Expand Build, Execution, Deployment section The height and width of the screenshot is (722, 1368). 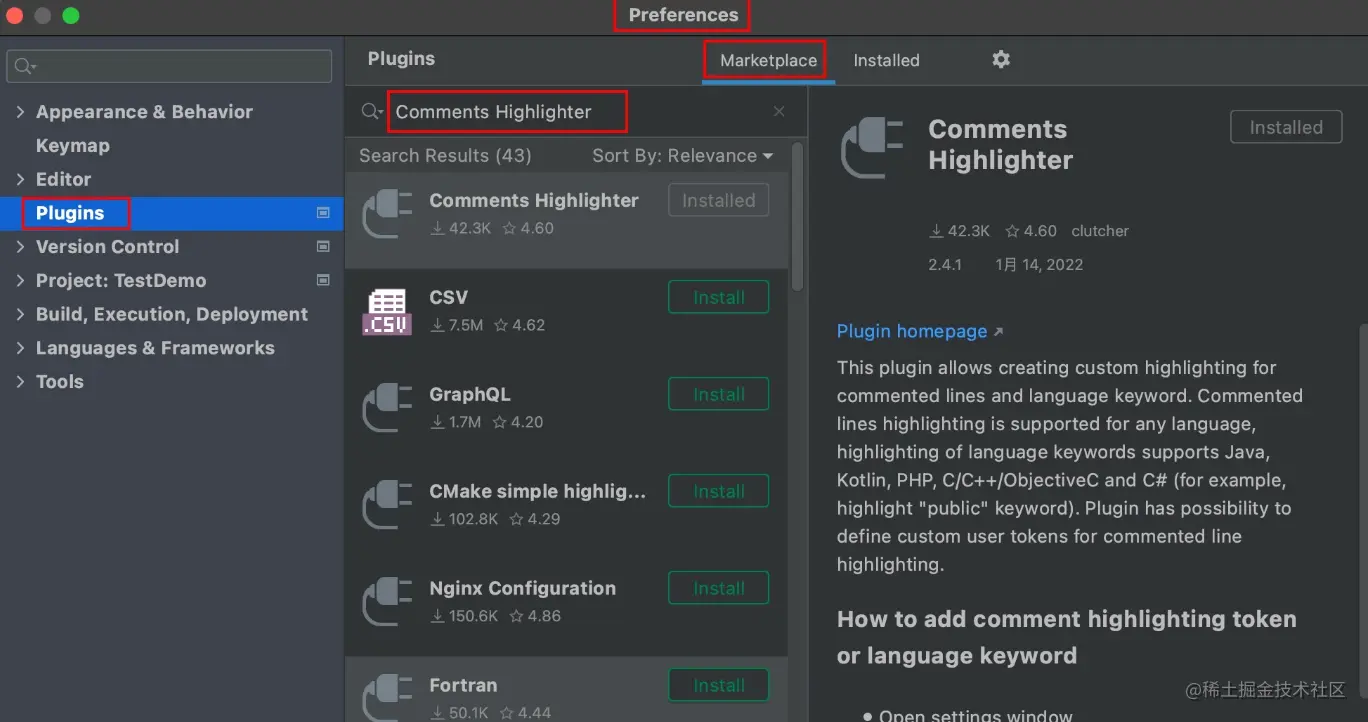[x=20, y=314]
